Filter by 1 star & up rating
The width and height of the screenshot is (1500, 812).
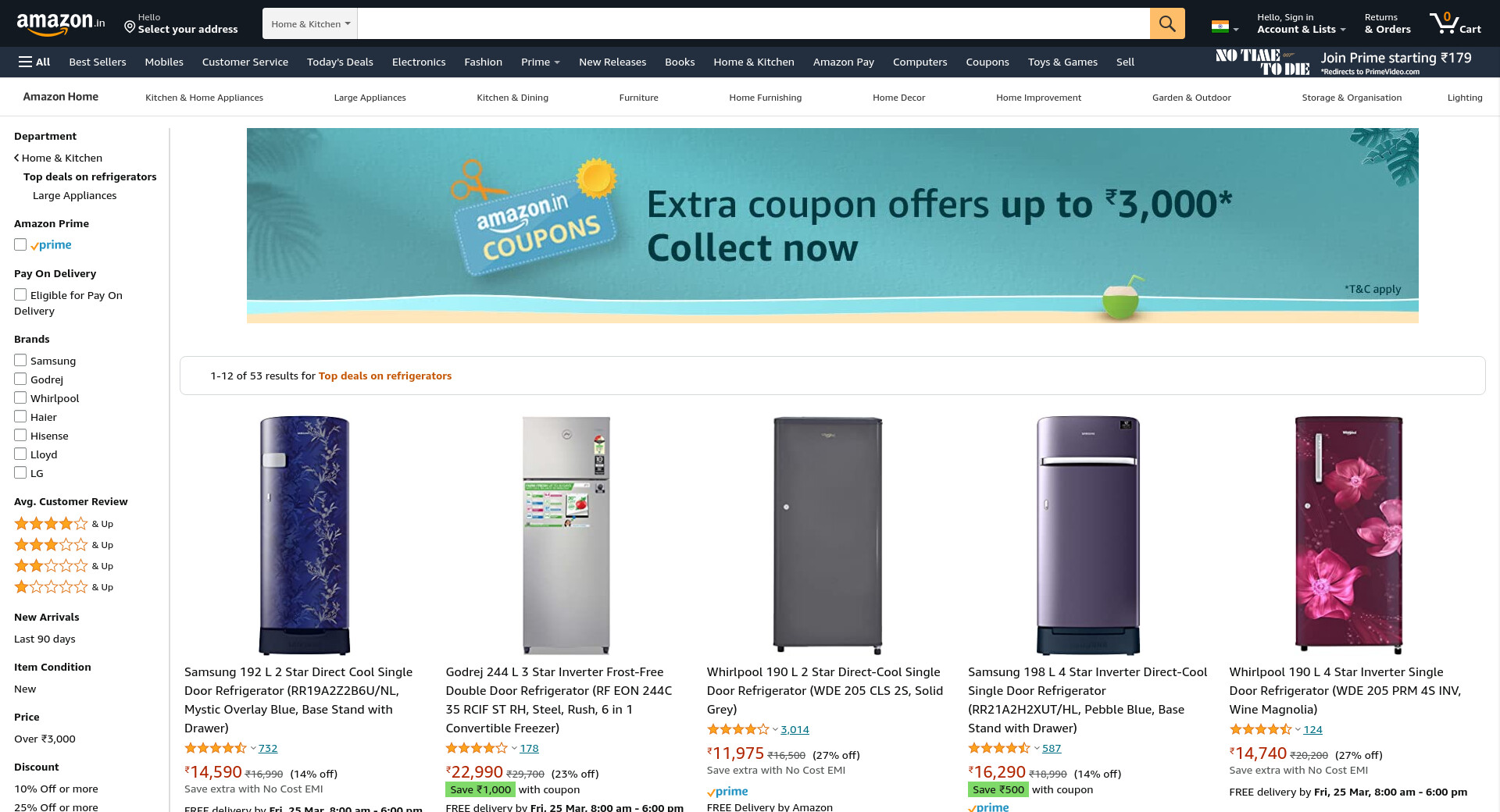point(64,587)
